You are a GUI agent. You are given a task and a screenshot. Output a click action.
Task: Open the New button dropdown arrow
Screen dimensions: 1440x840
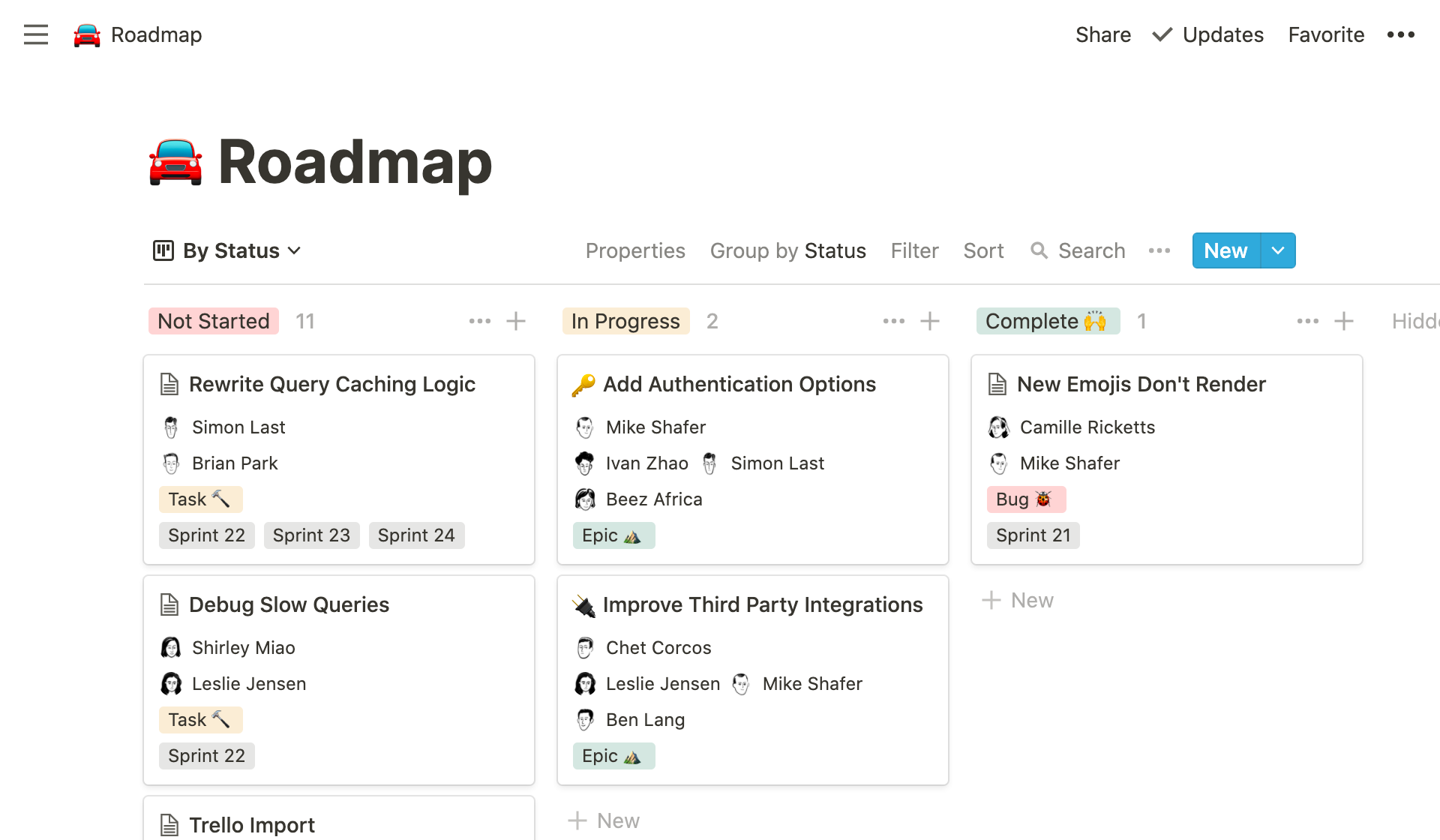[1278, 250]
